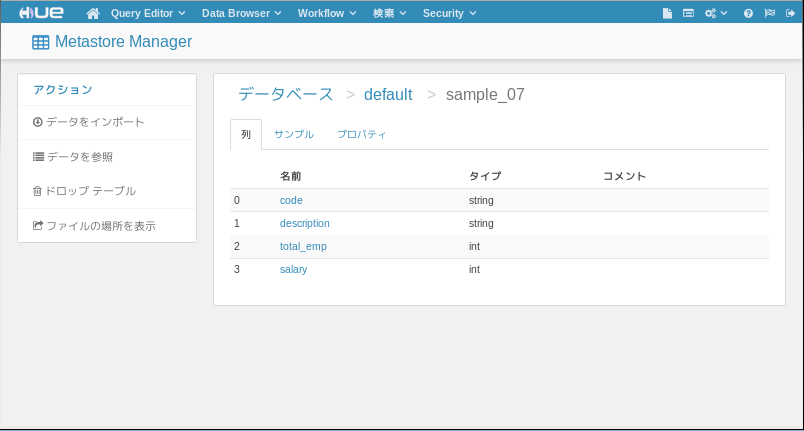Open the gears administration icon

(710, 13)
